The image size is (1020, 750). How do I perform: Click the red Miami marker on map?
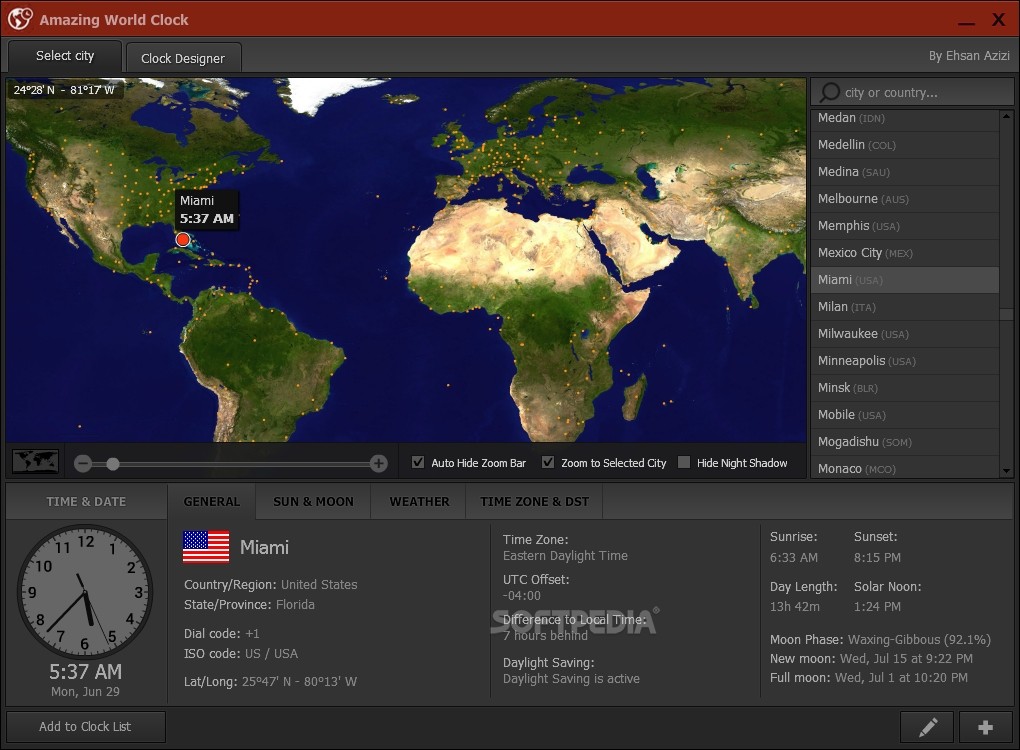point(183,239)
